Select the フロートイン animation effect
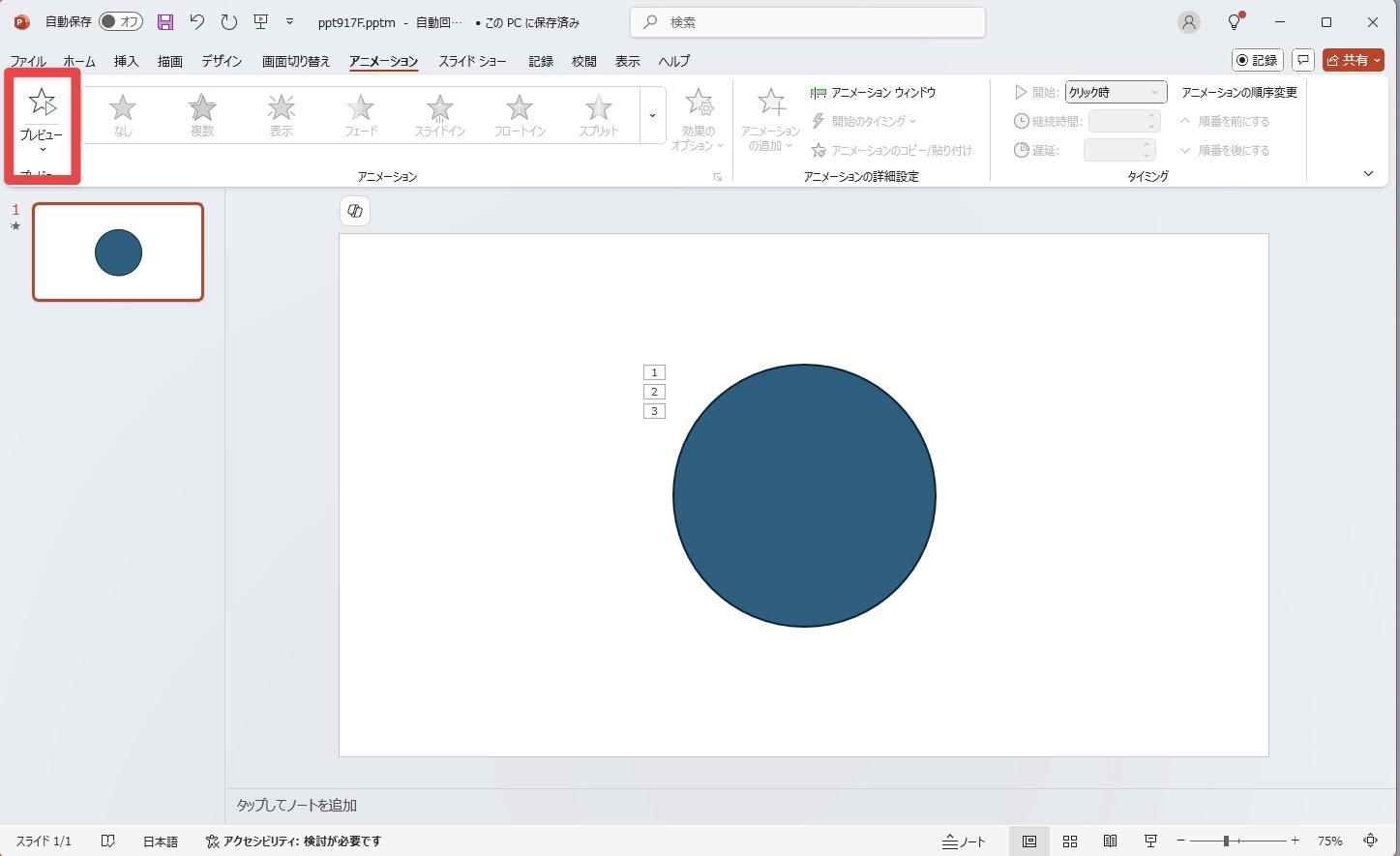 pos(520,115)
